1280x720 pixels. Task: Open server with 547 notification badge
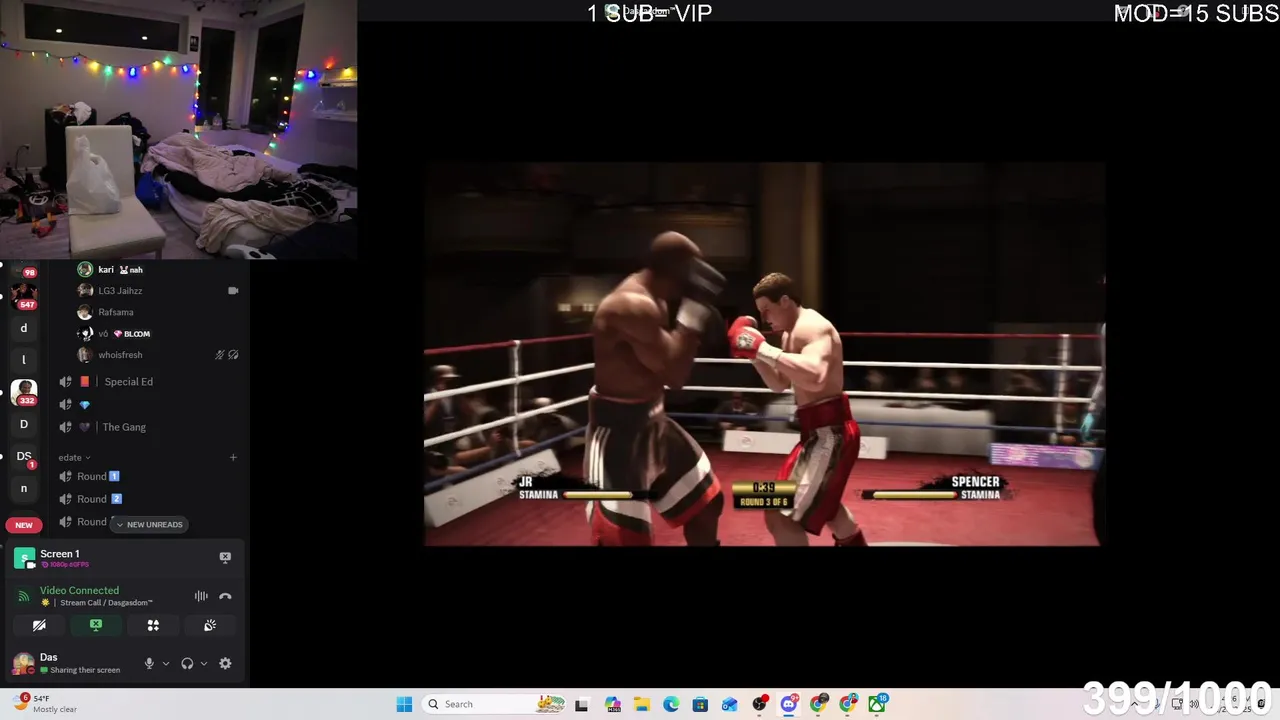pos(24,295)
